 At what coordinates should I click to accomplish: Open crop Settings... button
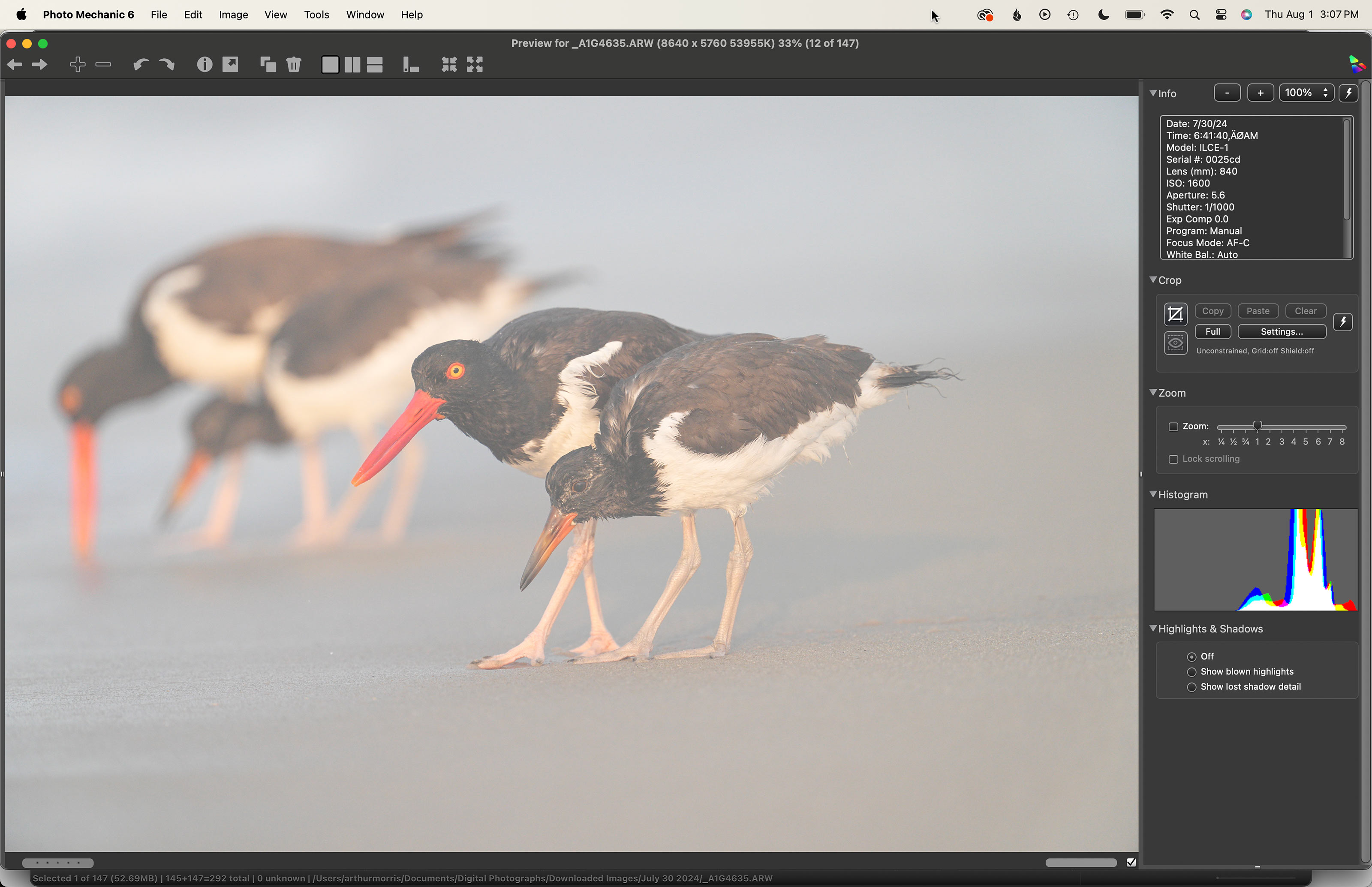(x=1282, y=332)
